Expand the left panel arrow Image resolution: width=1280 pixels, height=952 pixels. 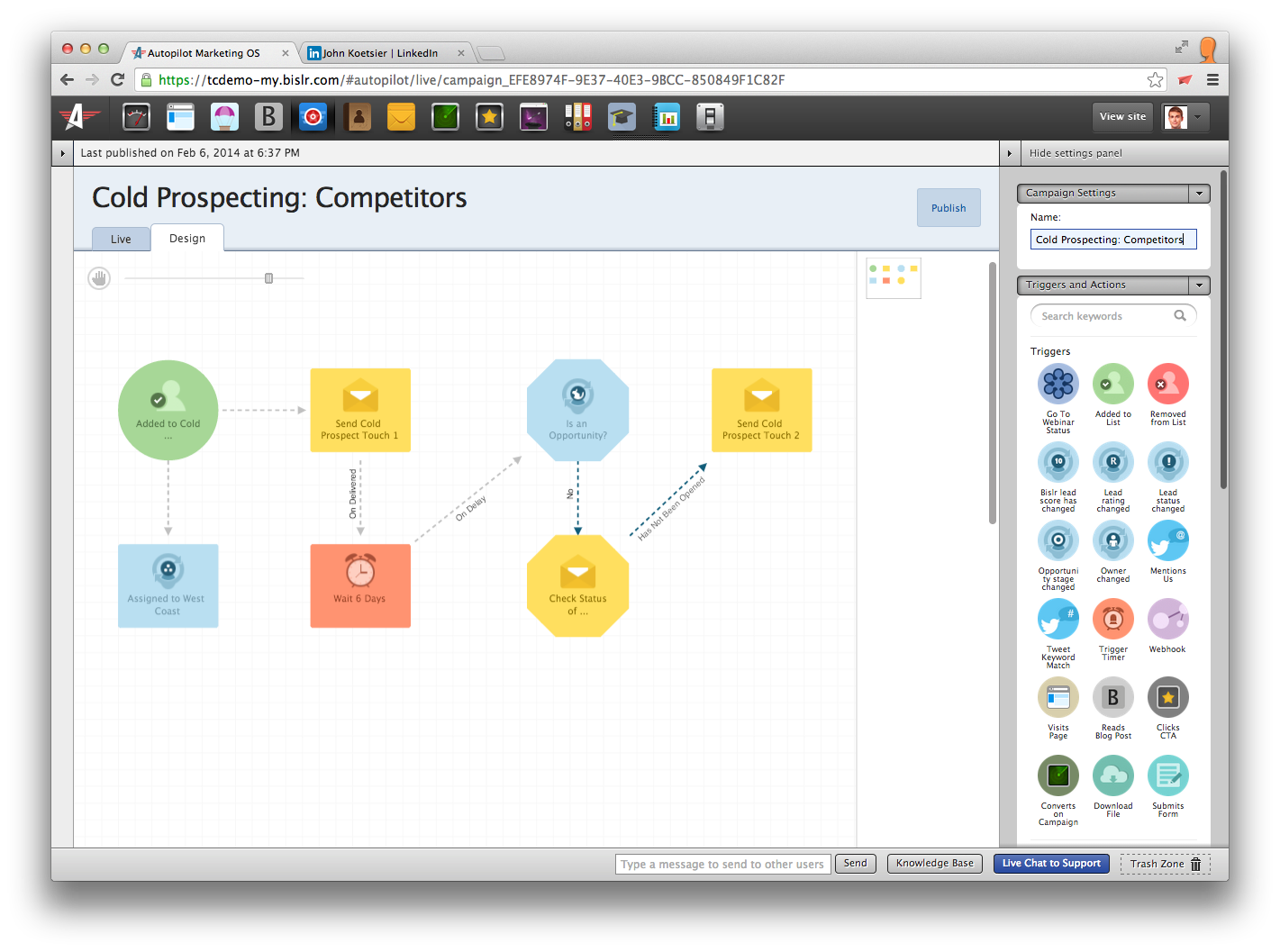(x=62, y=153)
